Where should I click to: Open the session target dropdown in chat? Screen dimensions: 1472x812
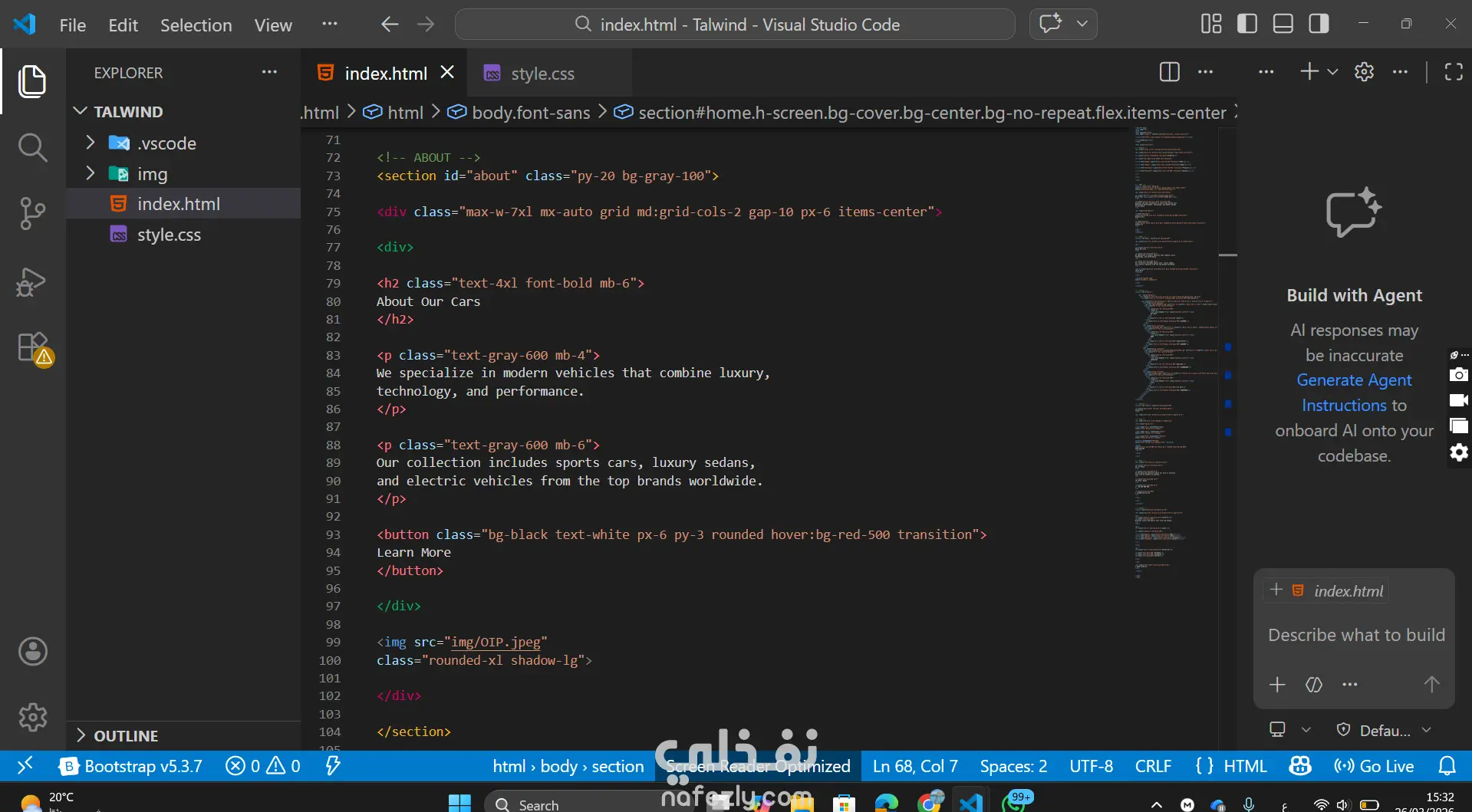[1289, 730]
